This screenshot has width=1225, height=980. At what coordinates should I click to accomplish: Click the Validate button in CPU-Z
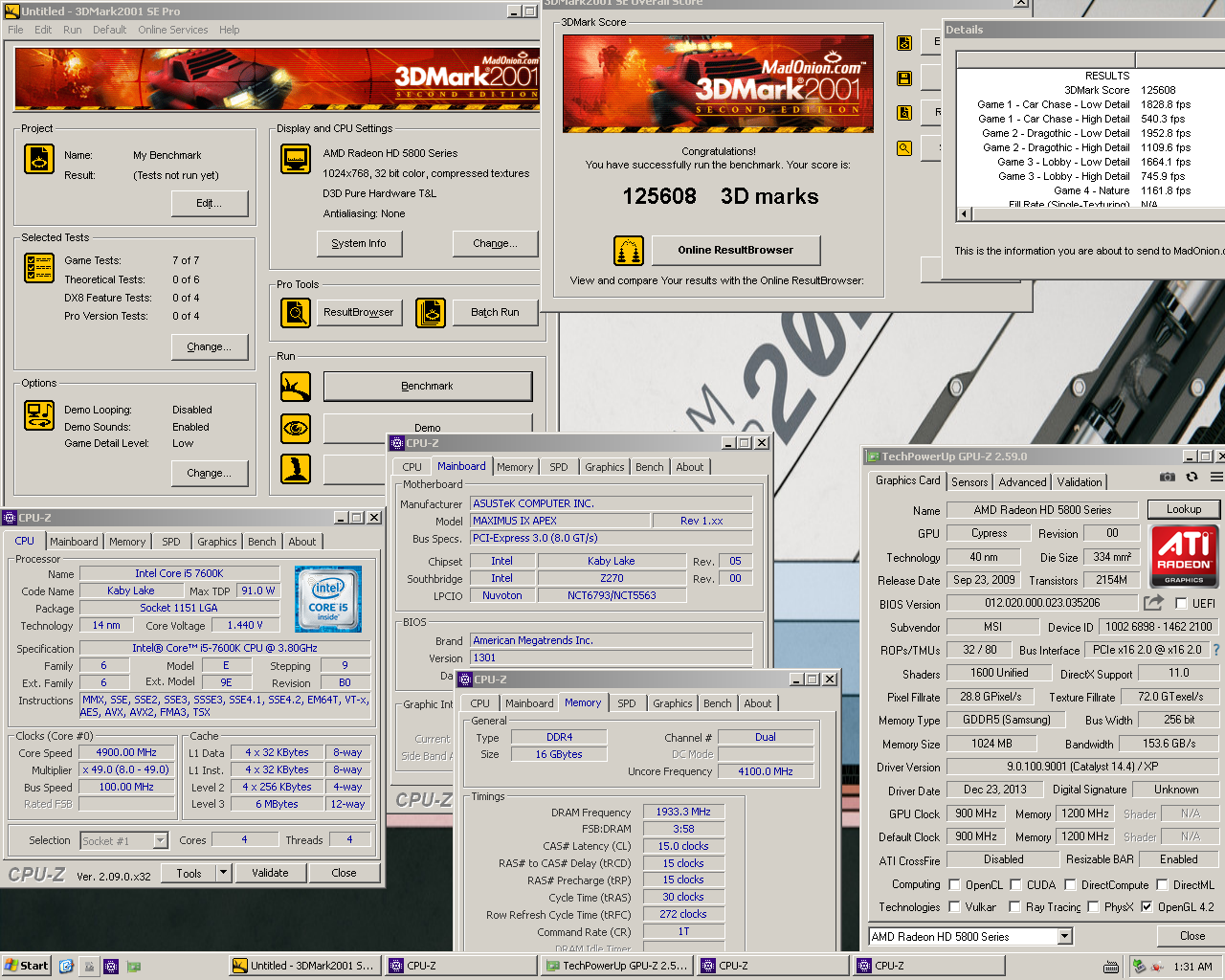click(270, 873)
